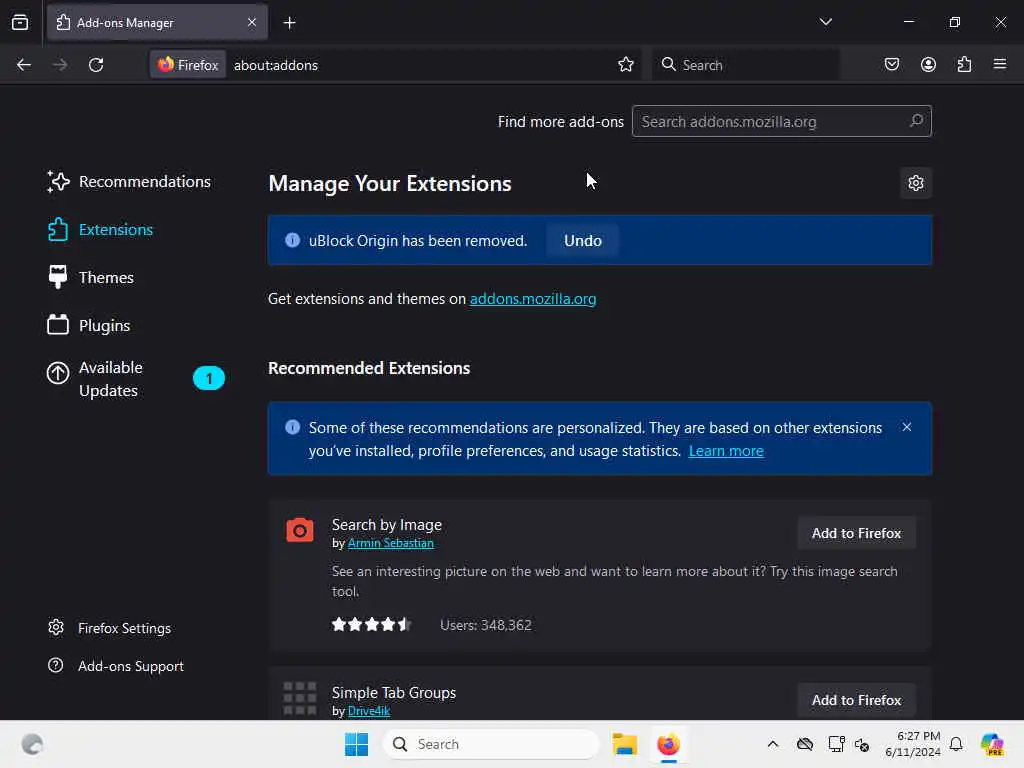Open Themes in the sidebar
1024x768 pixels.
tap(91, 278)
